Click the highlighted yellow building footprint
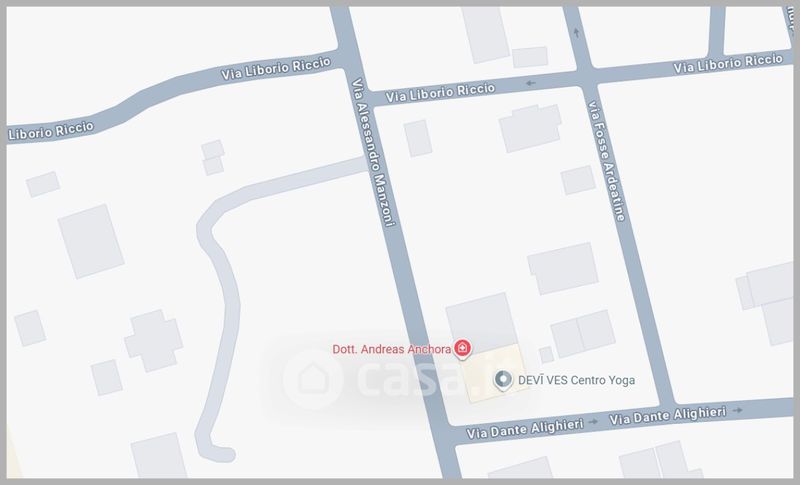The image size is (800, 485). click(495, 373)
